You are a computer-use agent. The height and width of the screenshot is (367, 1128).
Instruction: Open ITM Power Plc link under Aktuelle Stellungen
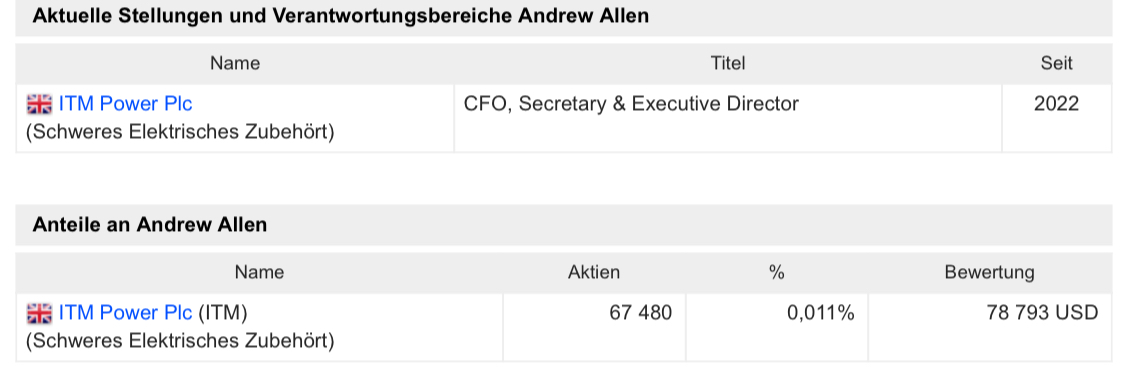coord(125,104)
